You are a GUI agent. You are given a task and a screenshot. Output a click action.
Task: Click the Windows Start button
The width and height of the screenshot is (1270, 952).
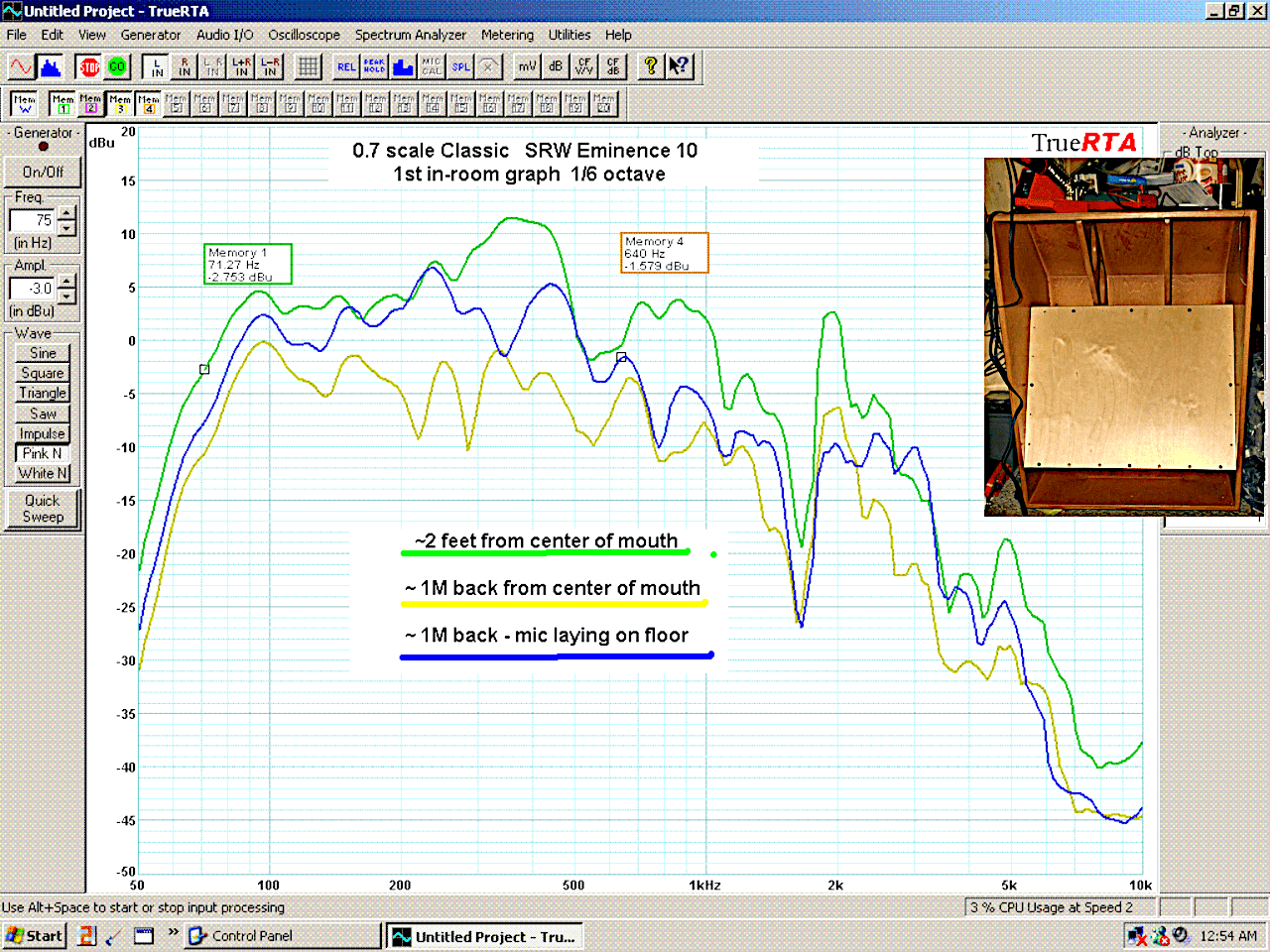[35, 936]
